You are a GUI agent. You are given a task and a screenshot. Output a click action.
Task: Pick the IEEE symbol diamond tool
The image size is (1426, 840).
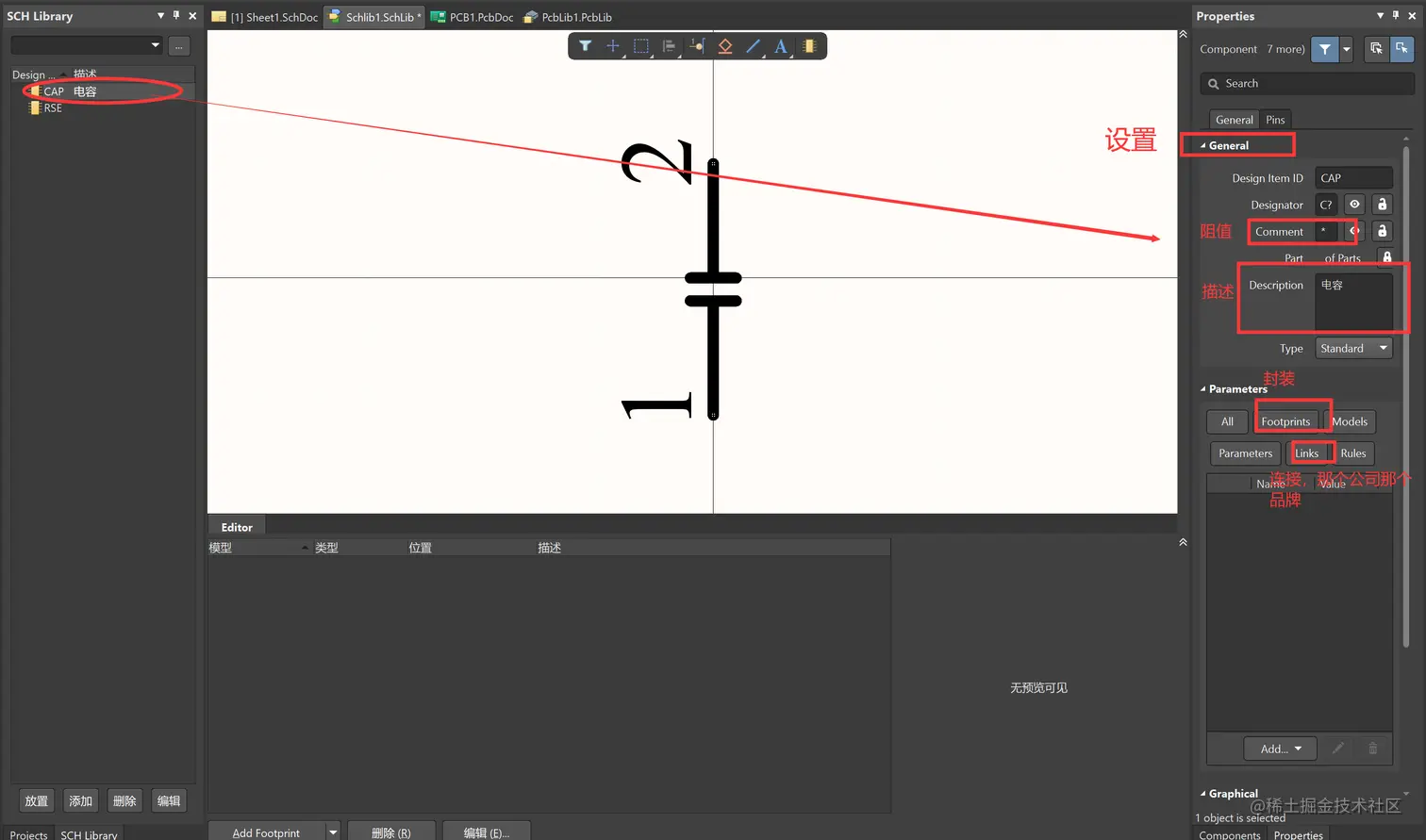coord(725,45)
